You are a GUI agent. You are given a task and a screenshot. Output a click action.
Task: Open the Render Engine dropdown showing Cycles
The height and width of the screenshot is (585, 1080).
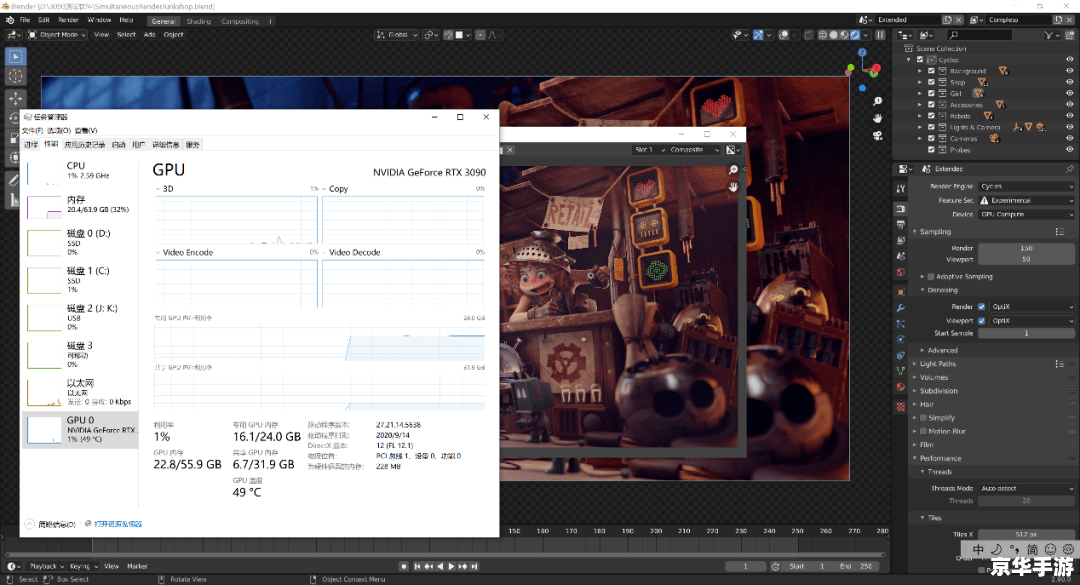(1026, 186)
